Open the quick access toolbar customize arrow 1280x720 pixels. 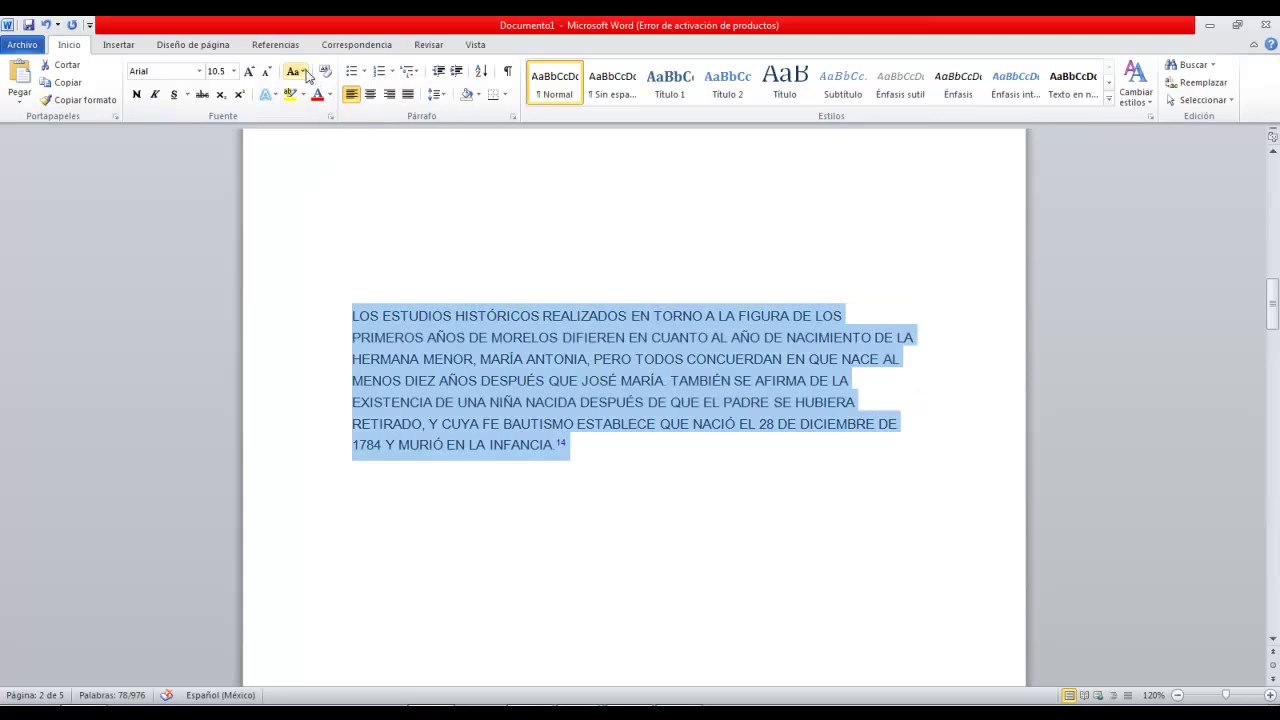[90, 25]
